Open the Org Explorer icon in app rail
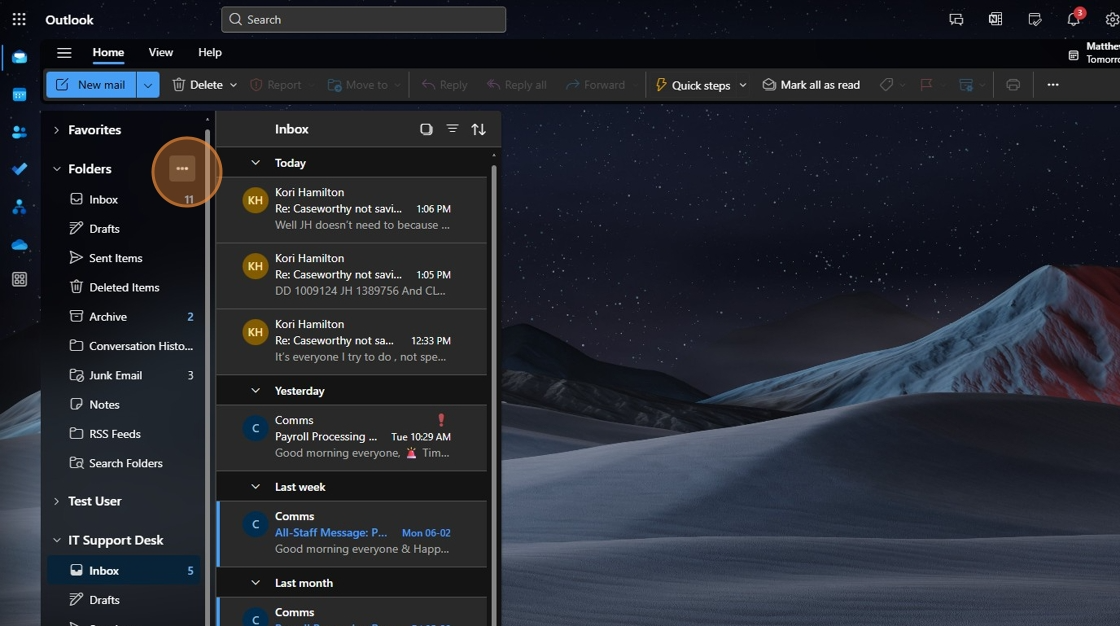1120x626 pixels. (x=19, y=207)
